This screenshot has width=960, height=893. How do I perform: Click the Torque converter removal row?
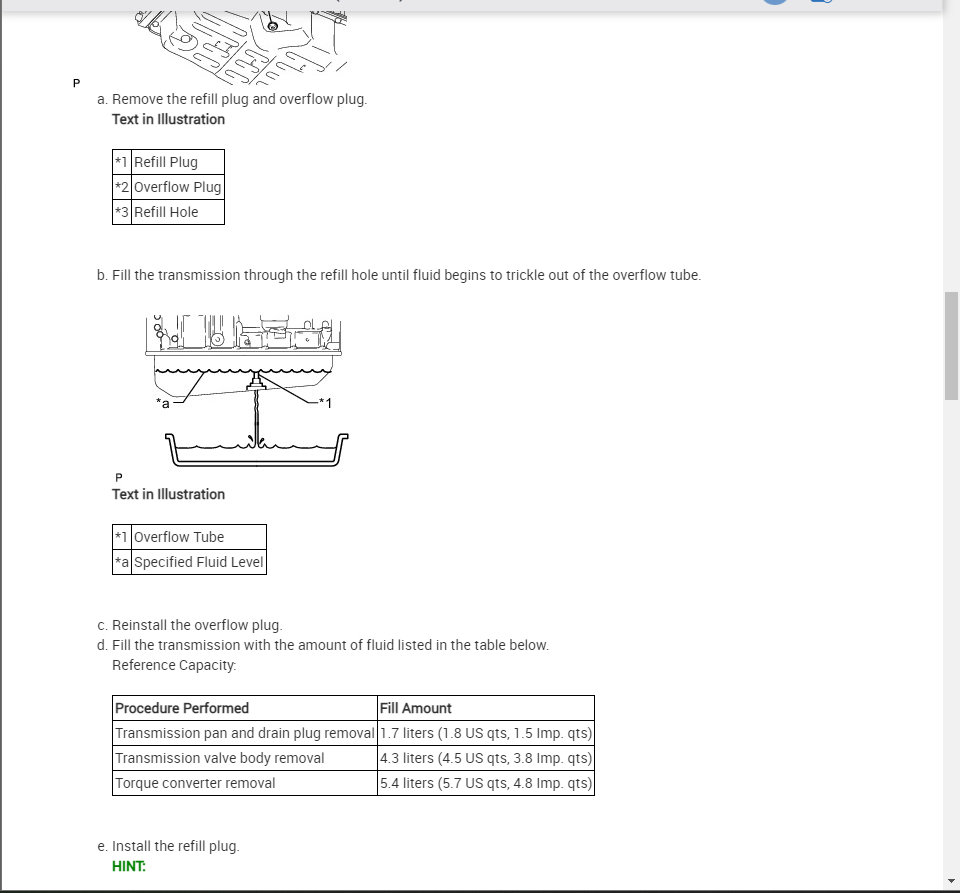(353, 783)
